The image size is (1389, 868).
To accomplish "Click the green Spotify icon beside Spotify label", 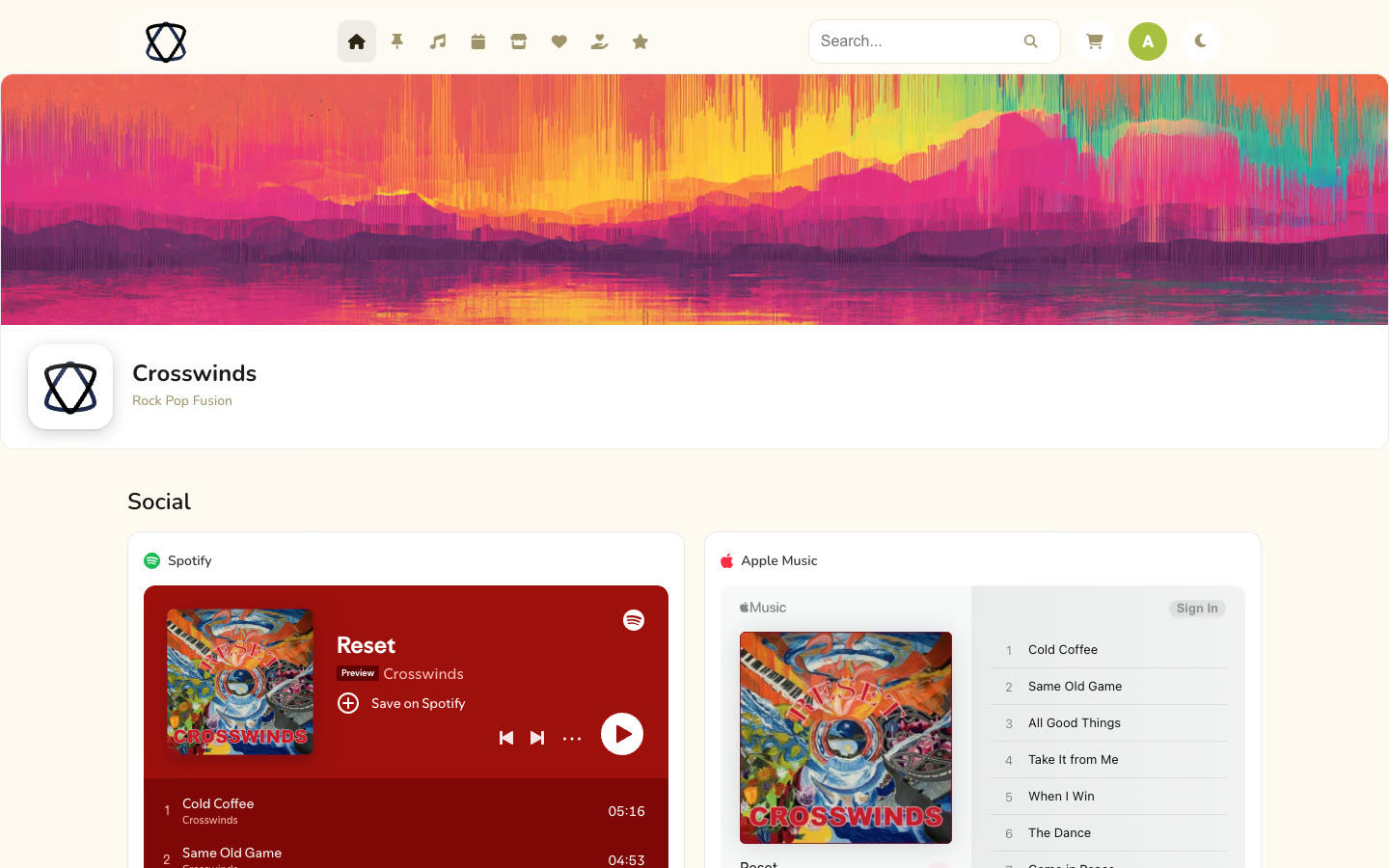I will tap(151, 560).
